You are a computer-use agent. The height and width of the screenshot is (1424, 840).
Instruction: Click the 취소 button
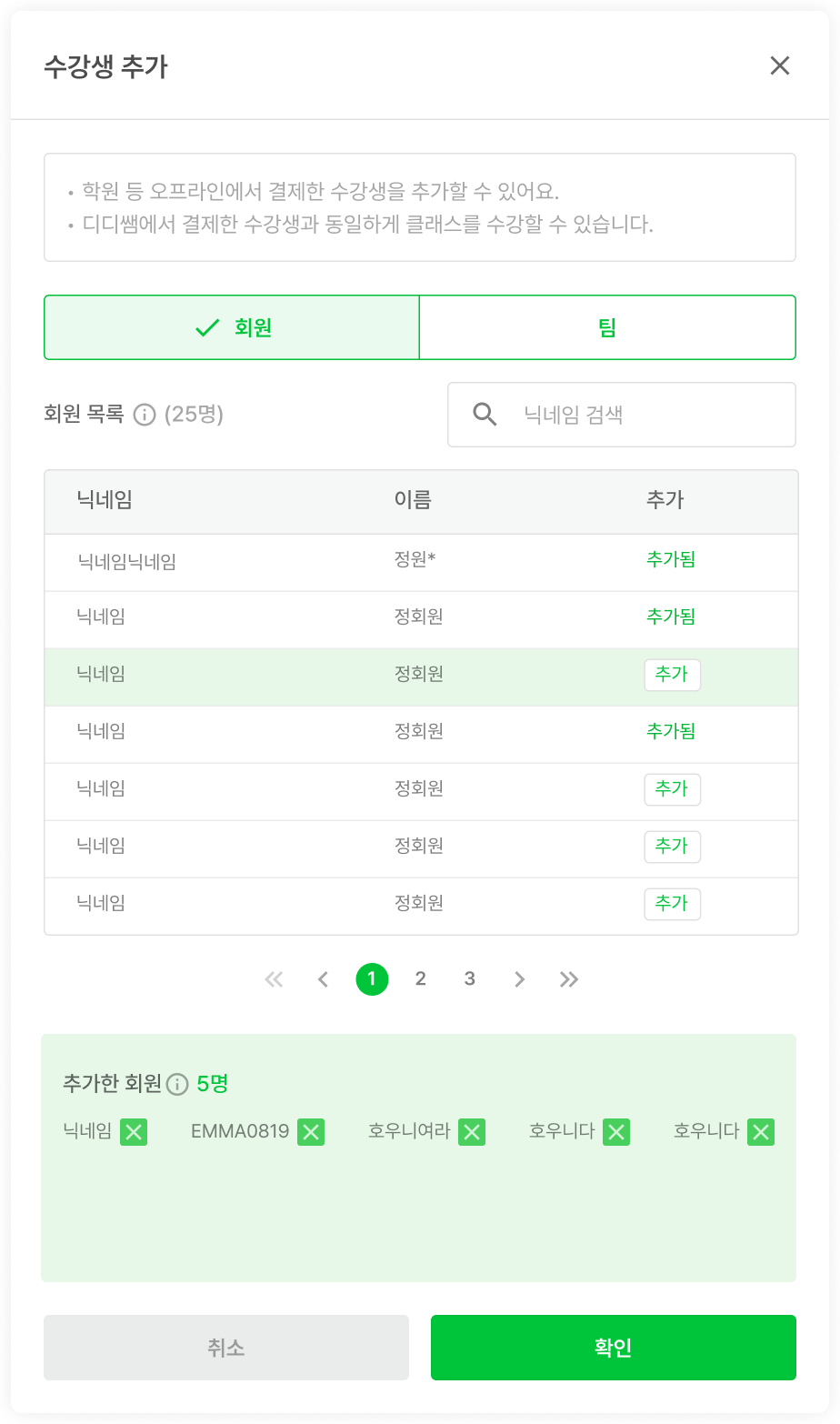[x=226, y=1348]
